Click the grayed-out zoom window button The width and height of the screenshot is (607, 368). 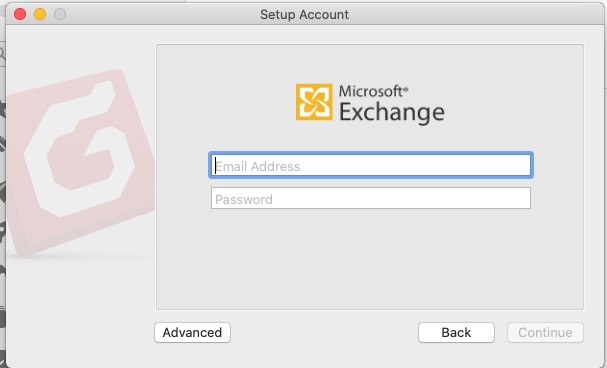pos(60,14)
